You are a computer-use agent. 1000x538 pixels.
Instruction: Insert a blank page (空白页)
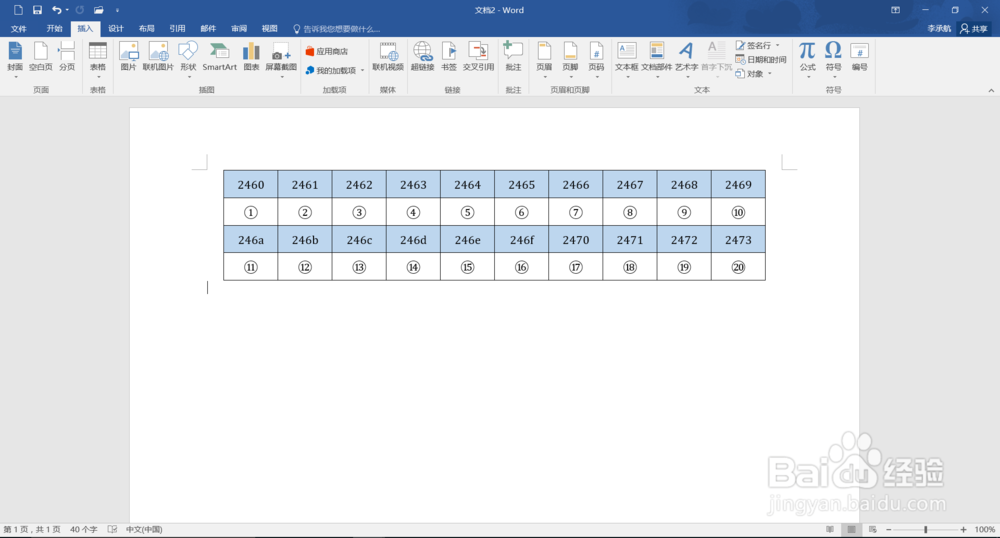41,57
